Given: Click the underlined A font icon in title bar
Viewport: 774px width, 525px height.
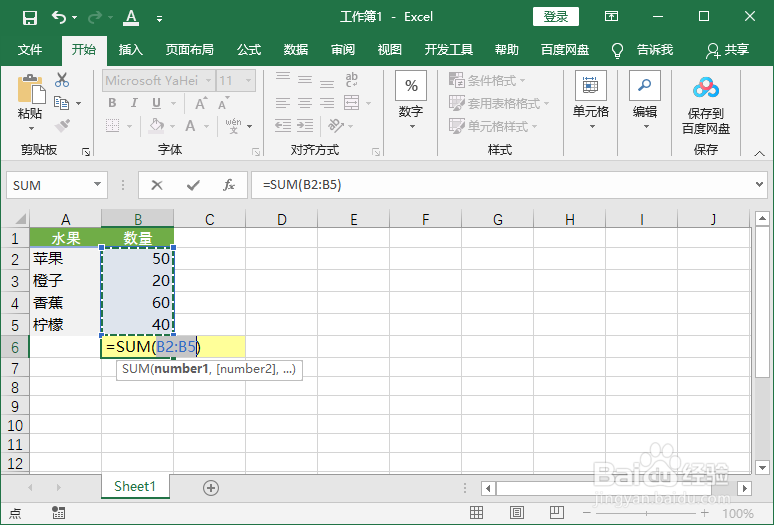Looking at the screenshot, I should 131,17.
